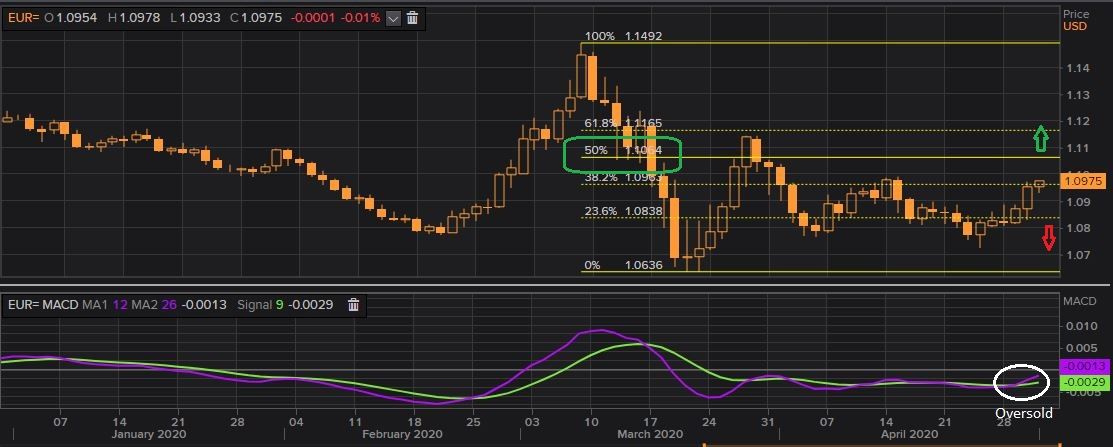Image resolution: width=1113 pixels, height=447 pixels.
Task: Click the green -0.0029 signal value tag
Action: click(1083, 382)
